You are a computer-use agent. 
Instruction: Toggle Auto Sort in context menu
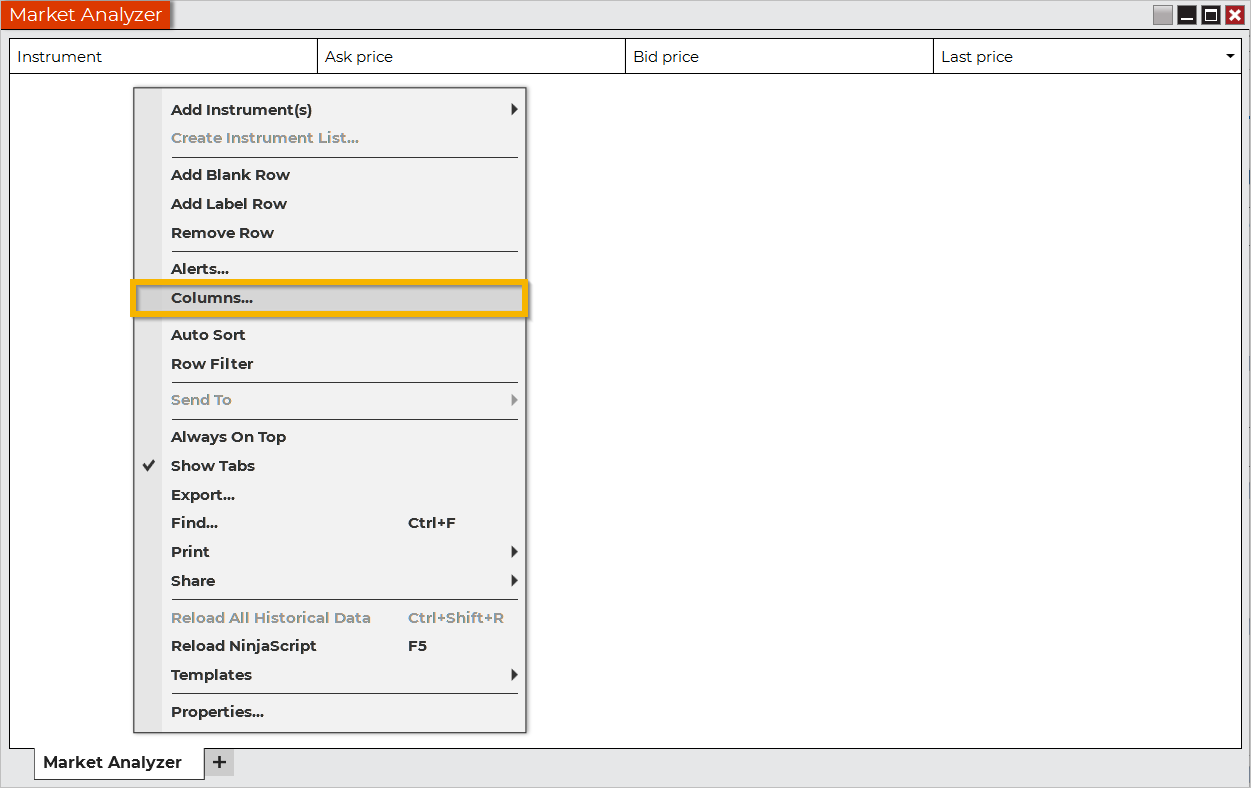208,335
